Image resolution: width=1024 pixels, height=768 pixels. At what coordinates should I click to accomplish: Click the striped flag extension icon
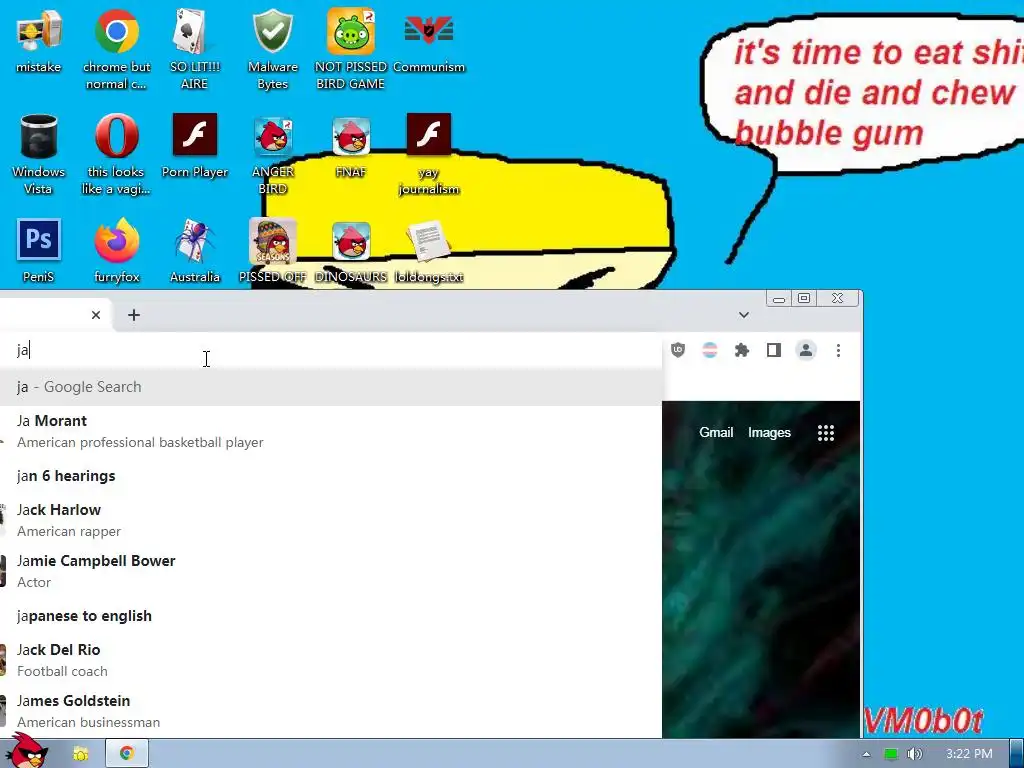(x=710, y=351)
